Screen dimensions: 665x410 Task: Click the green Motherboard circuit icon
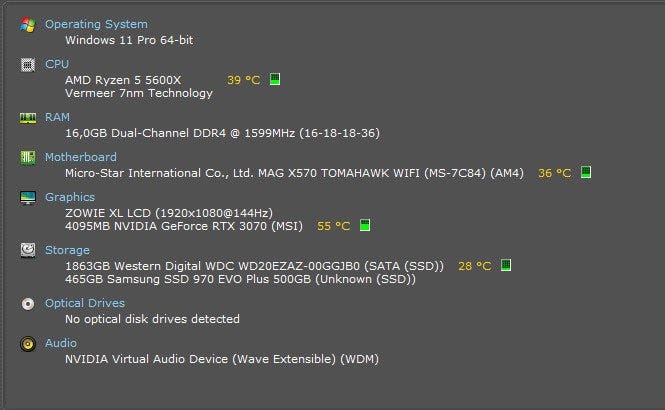click(x=28, y=158)
